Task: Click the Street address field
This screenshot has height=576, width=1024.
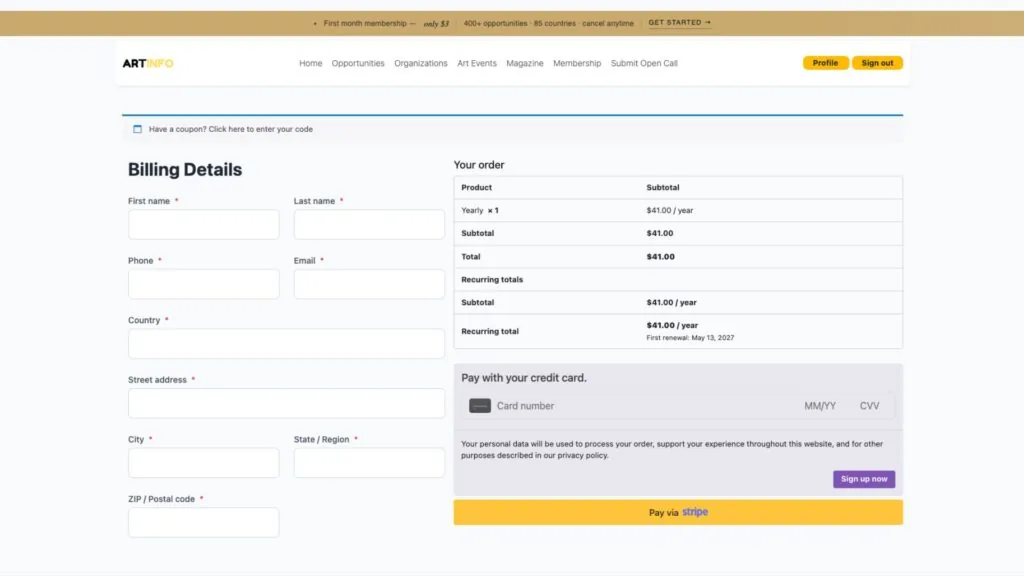Action: pos(286,403)
